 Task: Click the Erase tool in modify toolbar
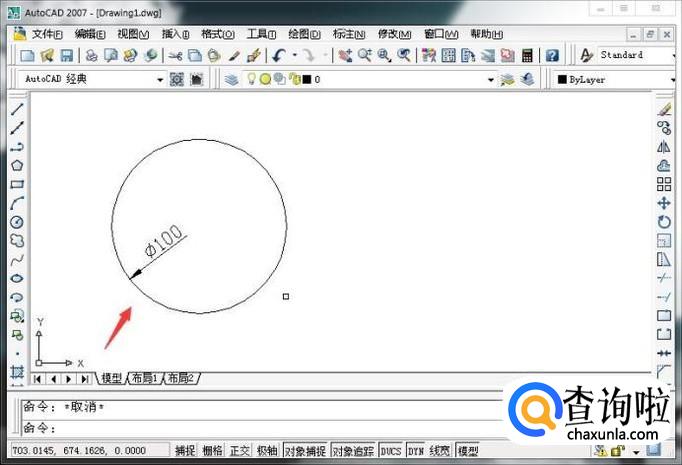pos(664,108)
